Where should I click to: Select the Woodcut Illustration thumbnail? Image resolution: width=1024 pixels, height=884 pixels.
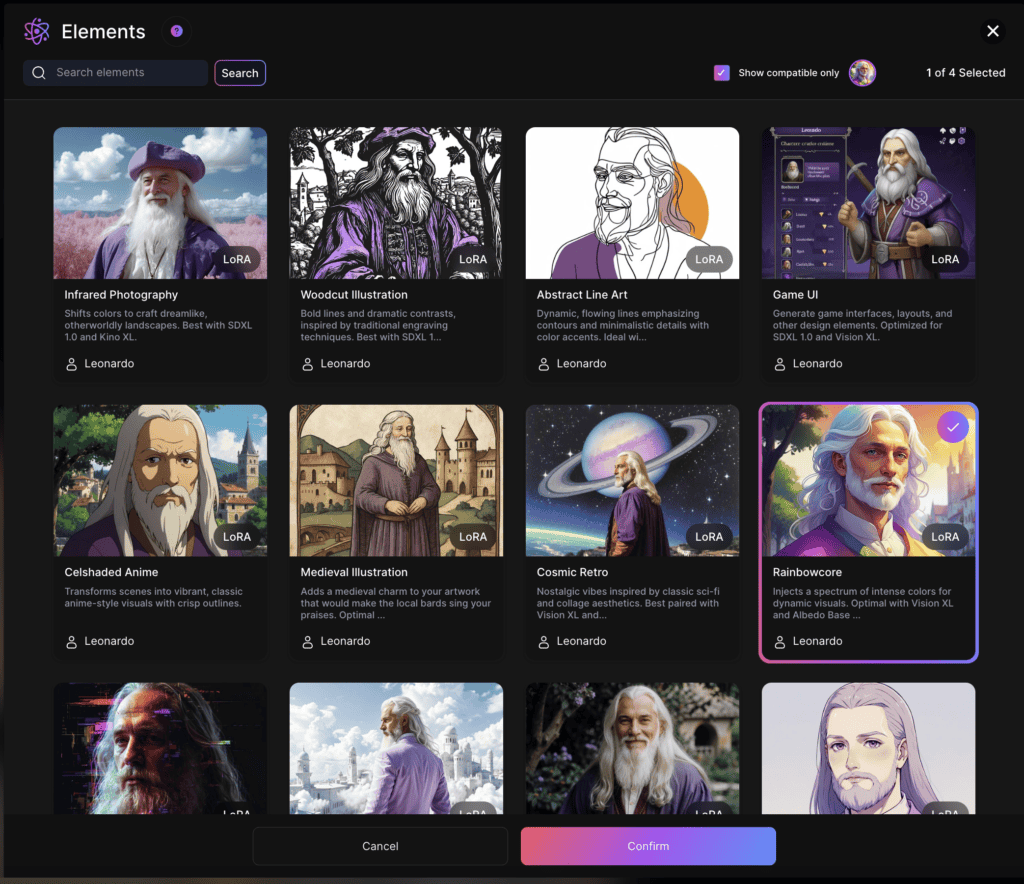click(x=396, y=203)
